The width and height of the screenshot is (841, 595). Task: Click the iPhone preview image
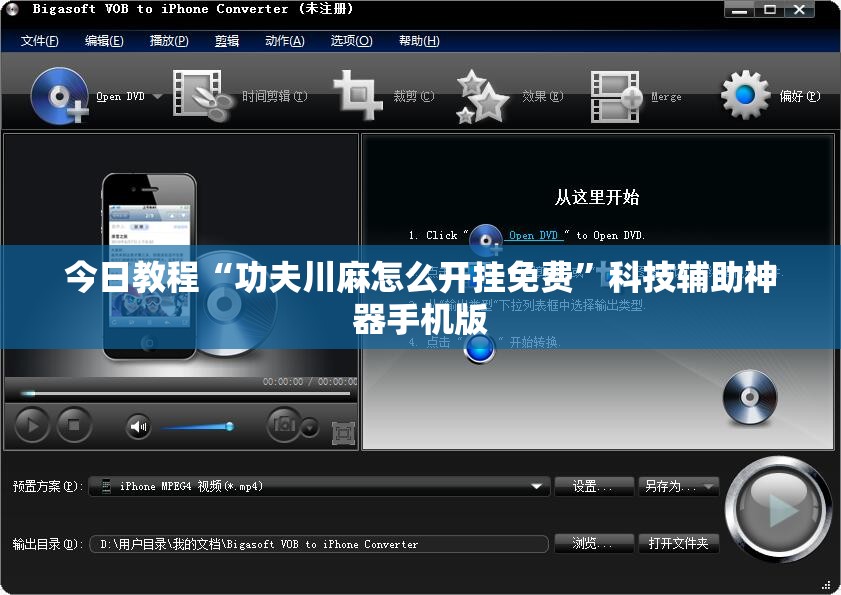point(150,266)
